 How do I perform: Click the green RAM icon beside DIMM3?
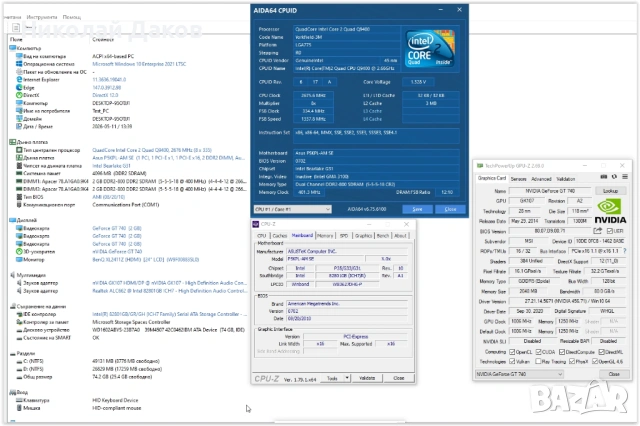19,189
